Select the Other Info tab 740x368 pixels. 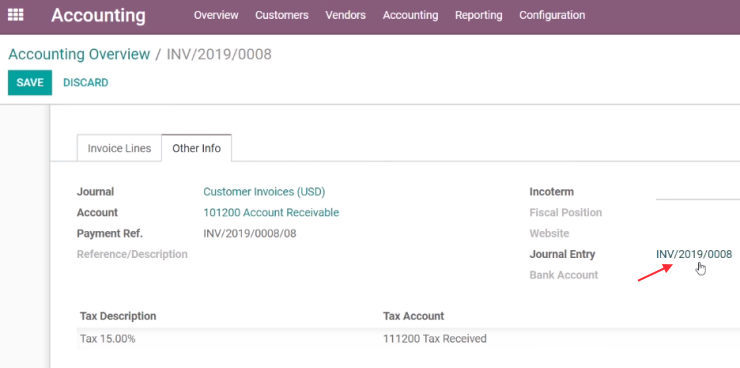[196, 148]
